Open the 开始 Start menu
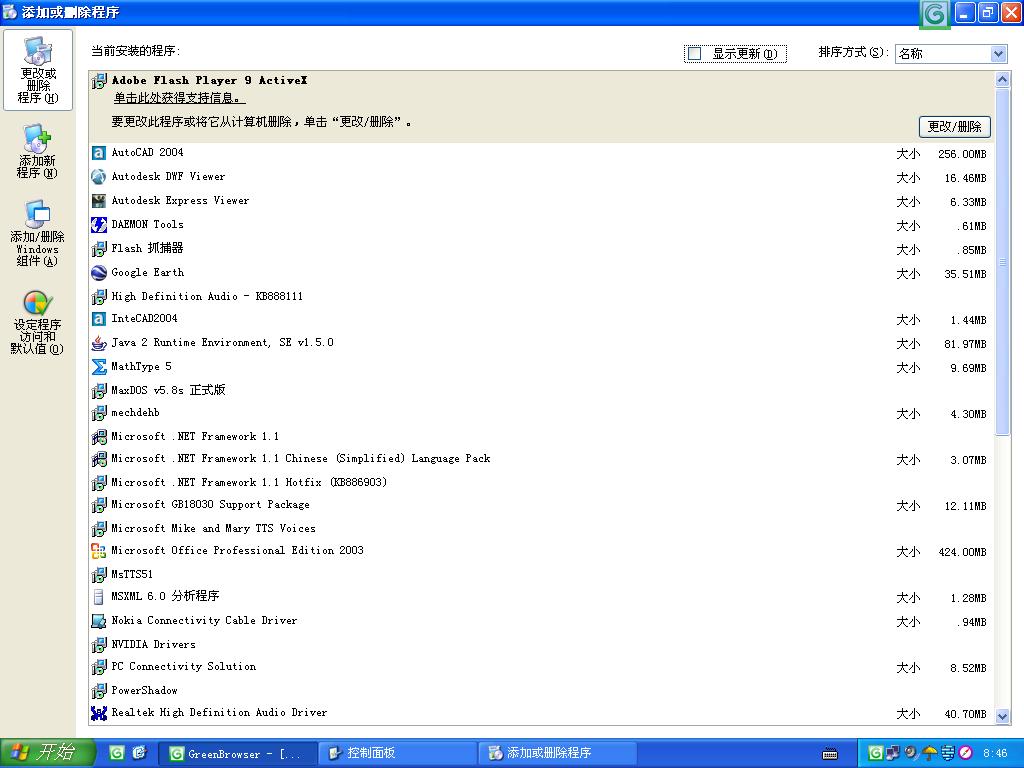 tap(47, 753)
